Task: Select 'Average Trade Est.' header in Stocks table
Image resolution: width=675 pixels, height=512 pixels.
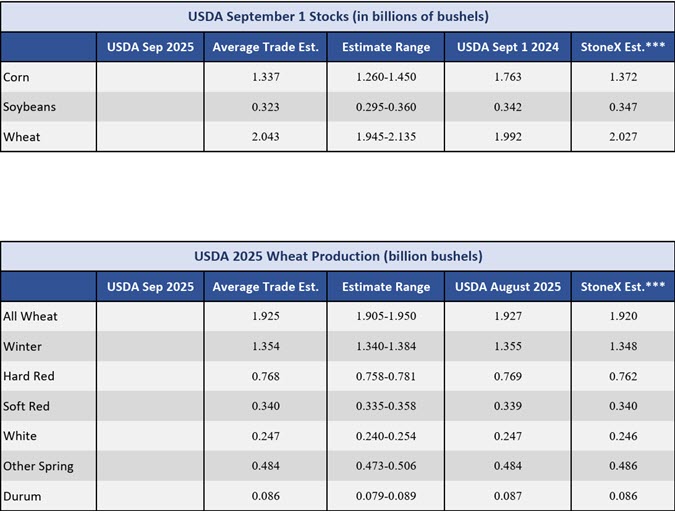Action: coord(266,47)
